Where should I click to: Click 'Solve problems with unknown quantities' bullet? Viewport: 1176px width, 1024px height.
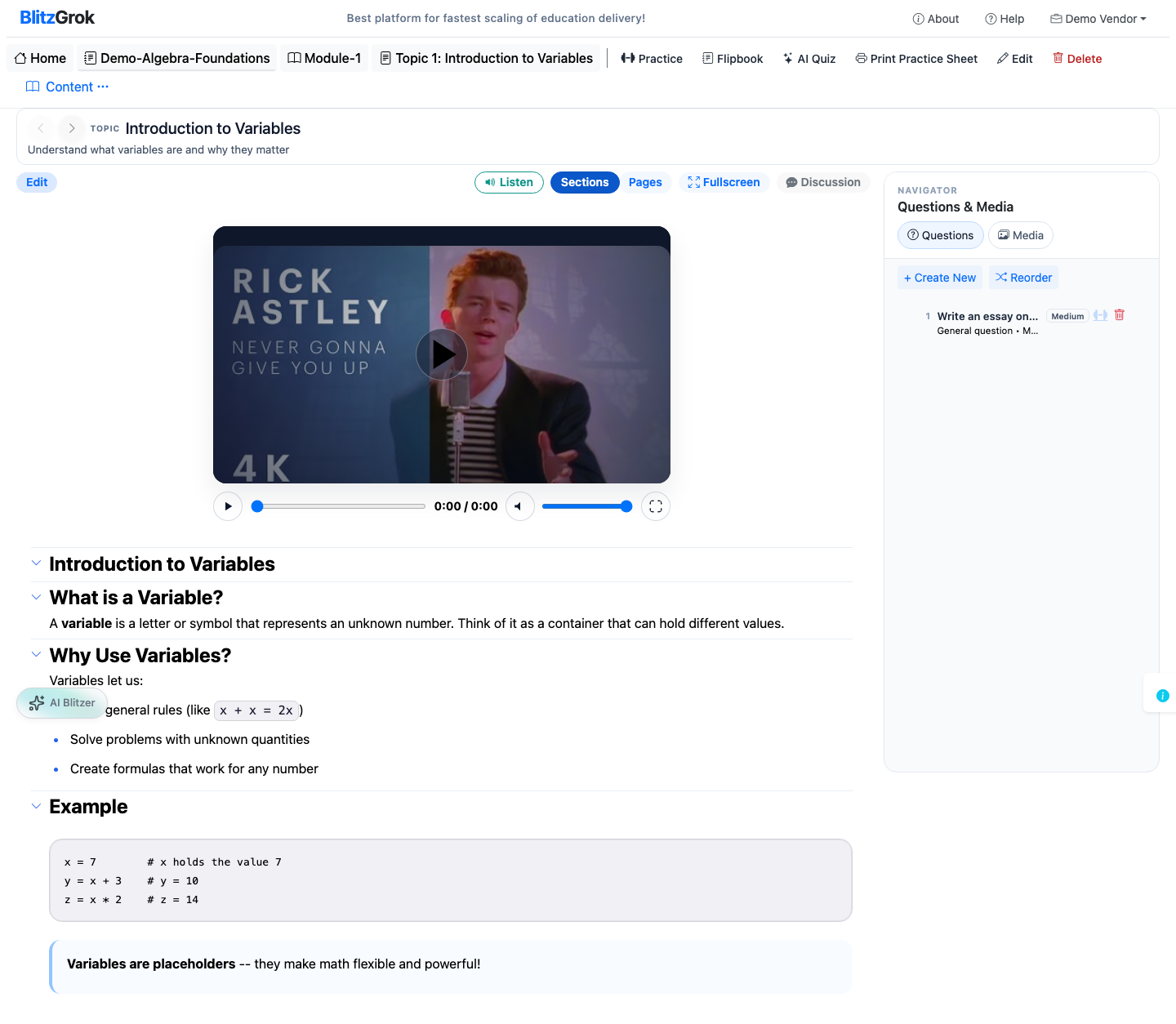pyautogui.click(x=189, y=739)
